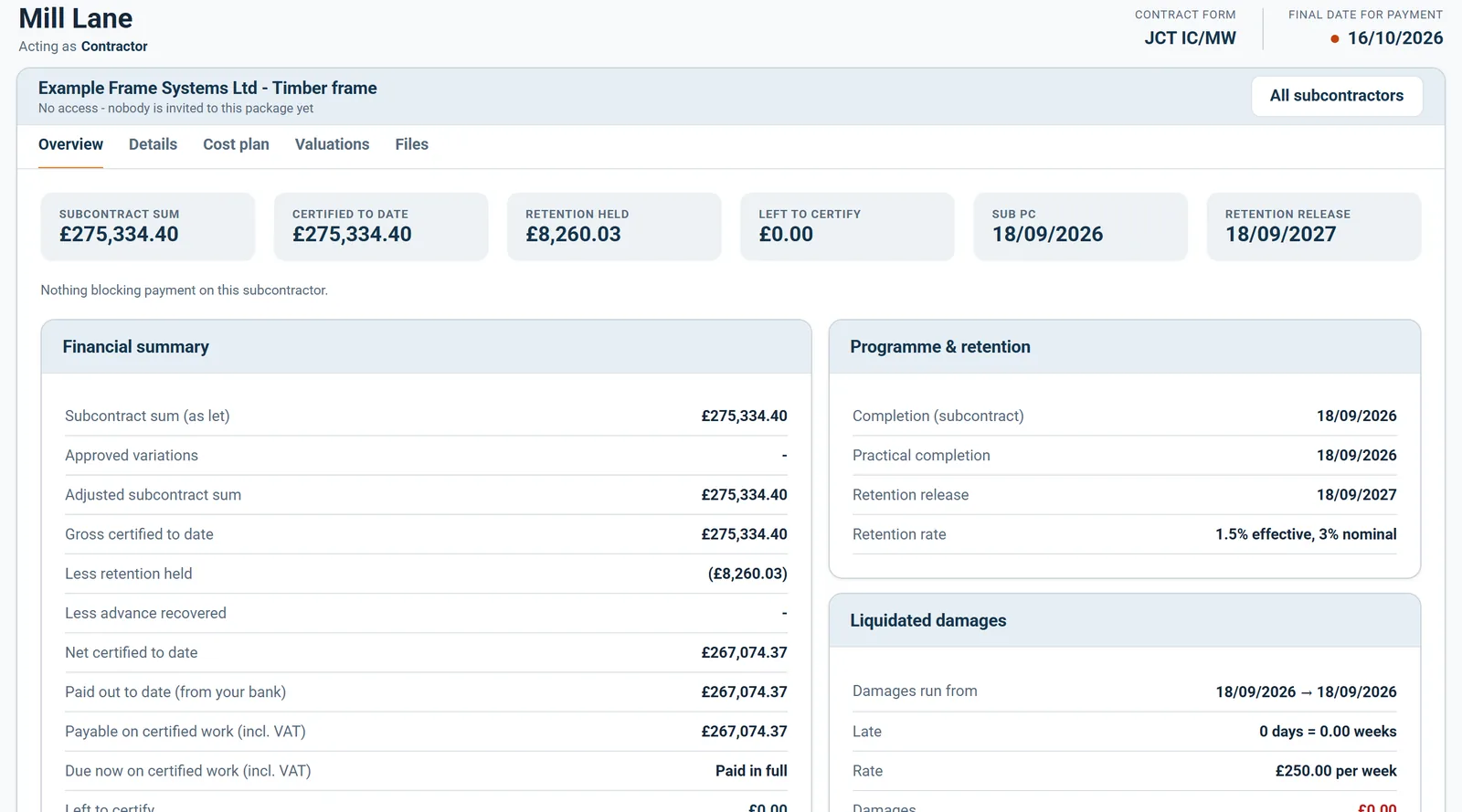1462x812 pixels.
Task: Click the Net certified to date row label
Action: (x=131, y=653)
